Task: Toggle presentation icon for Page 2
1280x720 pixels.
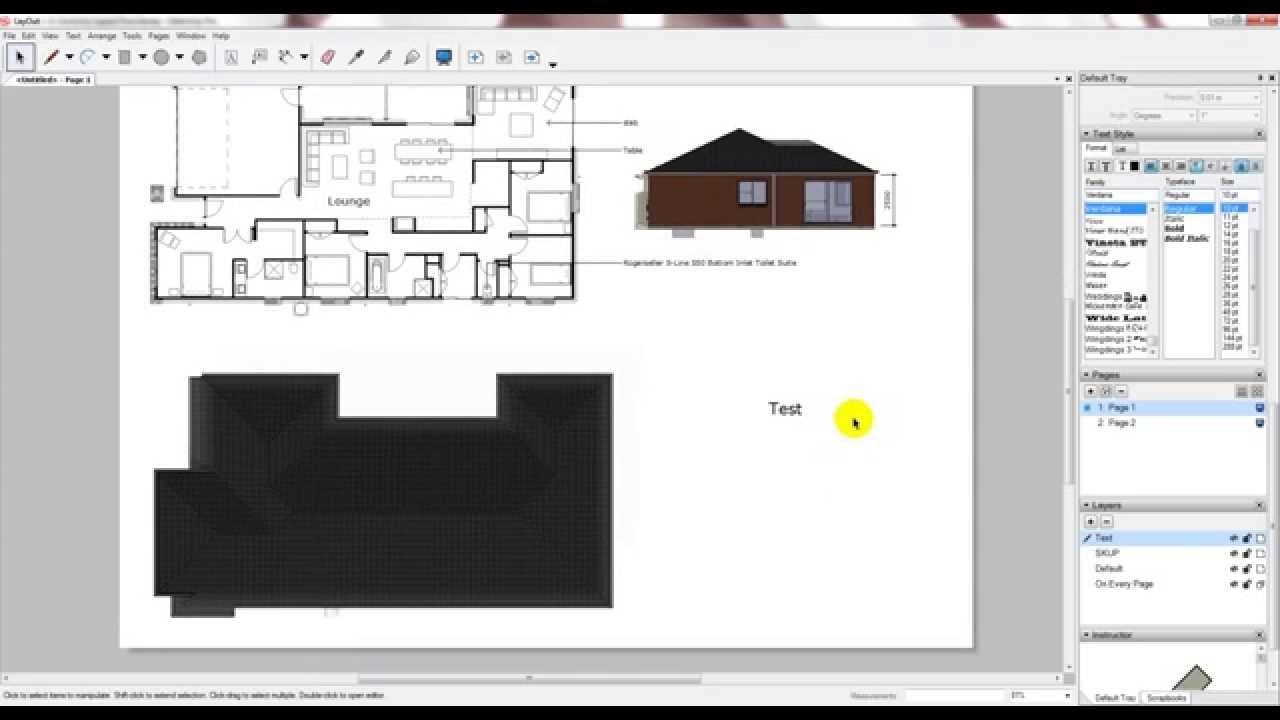Action: coord(1259,423)
